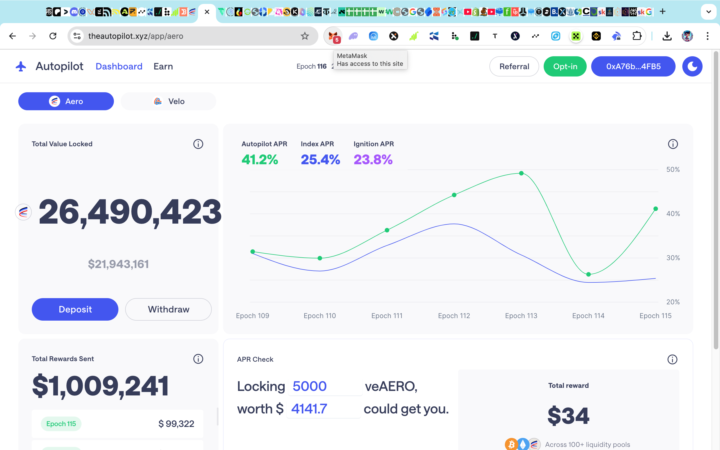Image resolution: width=720 pixels, height=450 pixels.
Task: Click the Deposit button
Action: [75, 309]
